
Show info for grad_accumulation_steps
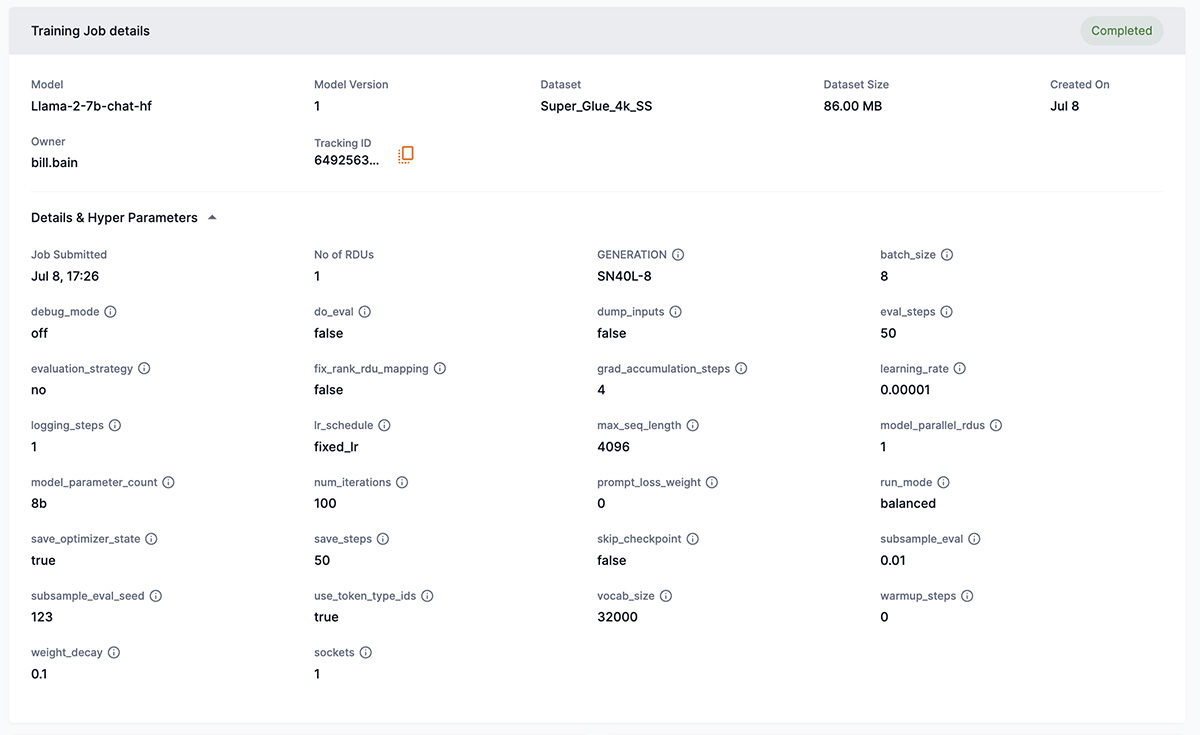[x=741, y=369]
